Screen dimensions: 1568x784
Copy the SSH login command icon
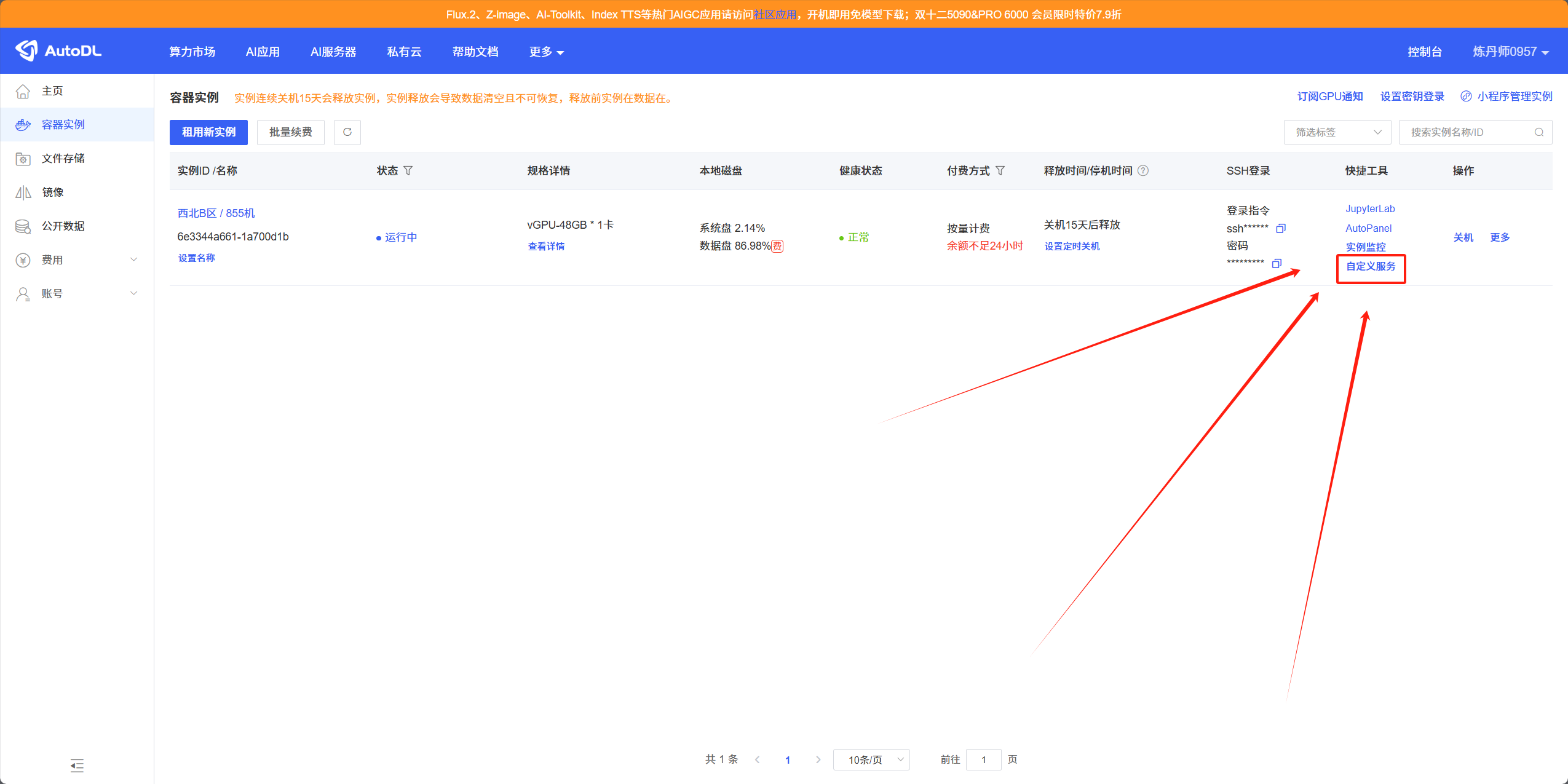(x=1281, y=229)
